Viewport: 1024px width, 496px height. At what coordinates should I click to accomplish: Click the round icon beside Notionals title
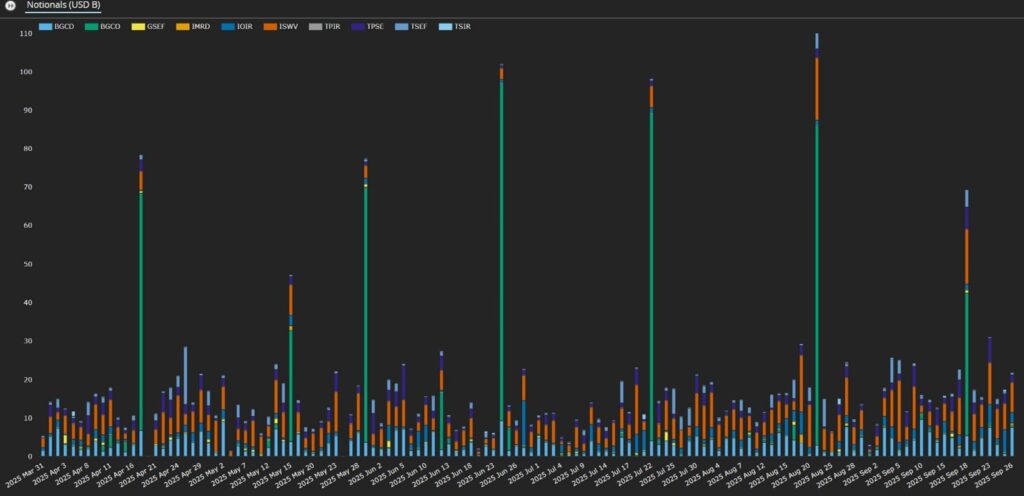coord(9,6)
